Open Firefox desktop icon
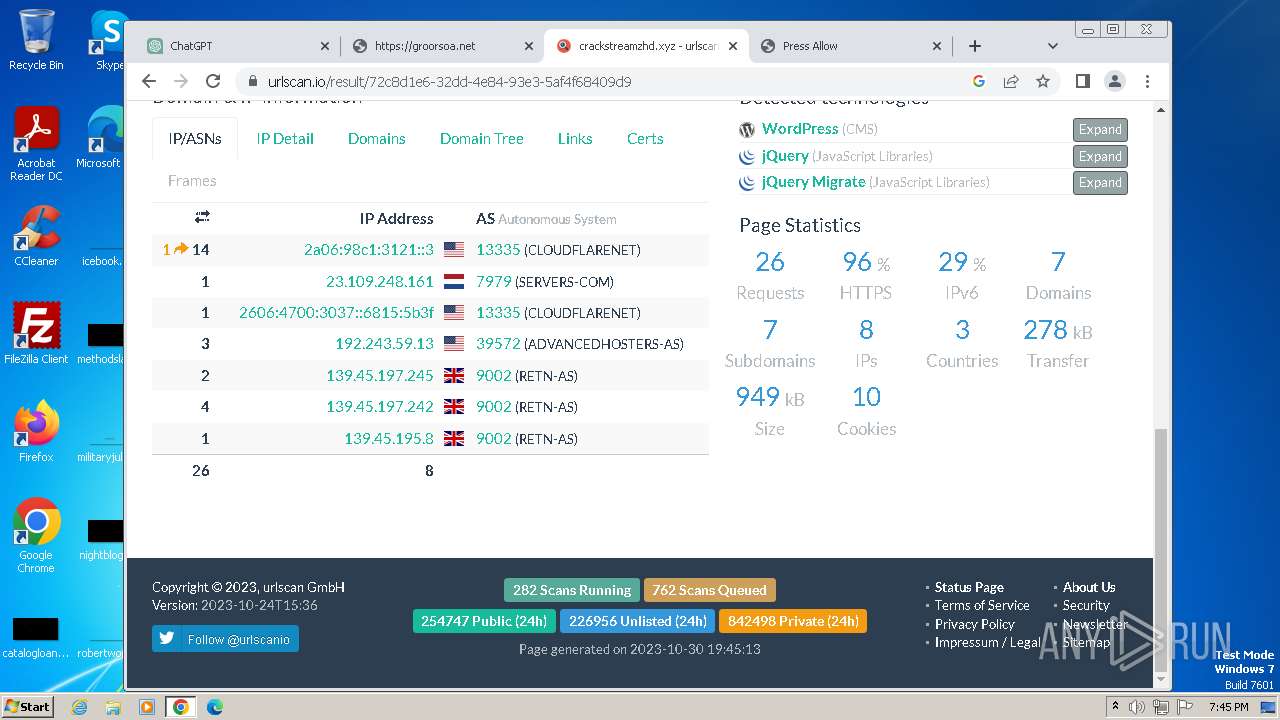Image resolution: width=1280 pixels, height=720 pixels. 36,432
